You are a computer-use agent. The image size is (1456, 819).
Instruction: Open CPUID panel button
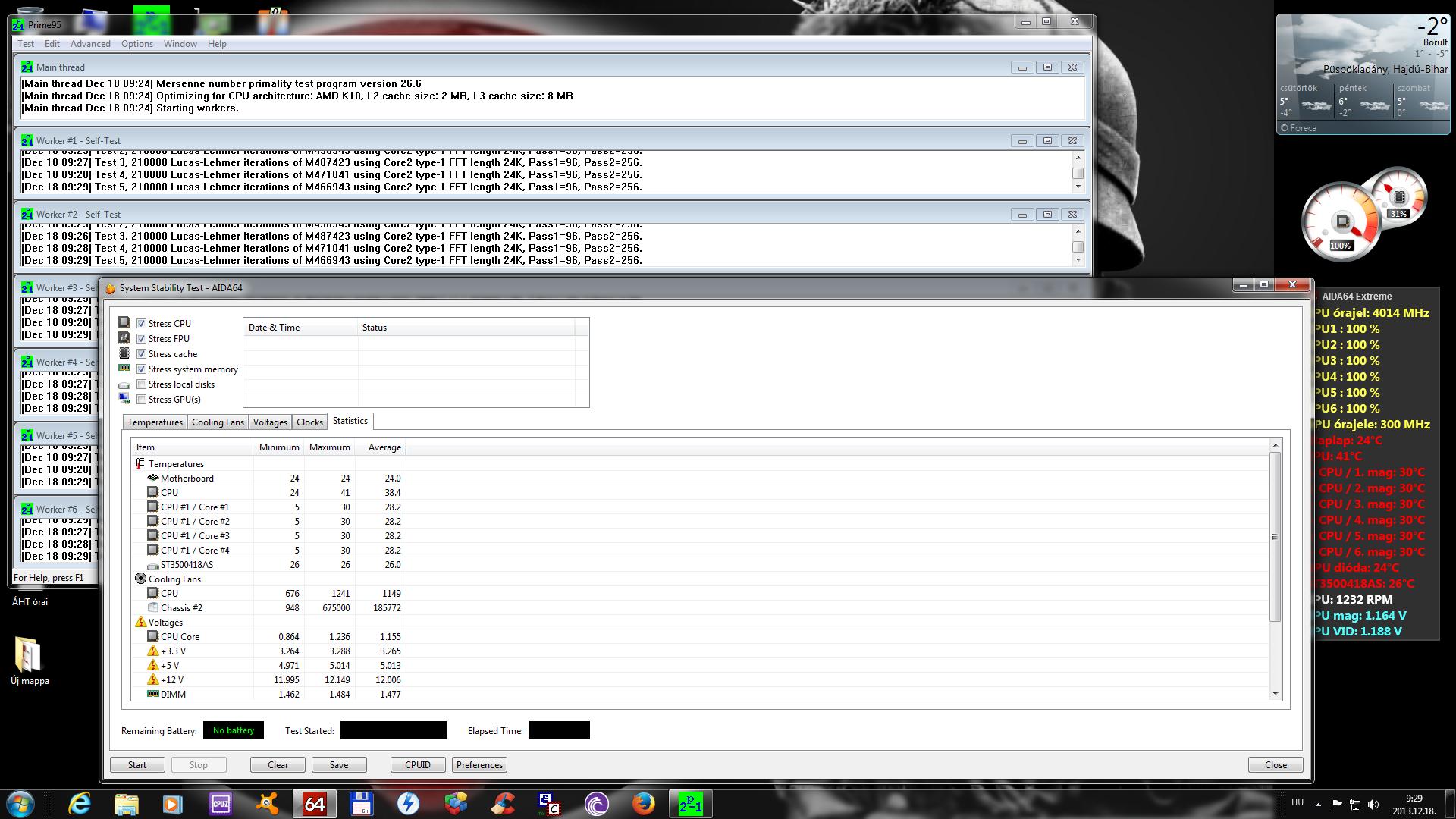[x=418, y=765]
